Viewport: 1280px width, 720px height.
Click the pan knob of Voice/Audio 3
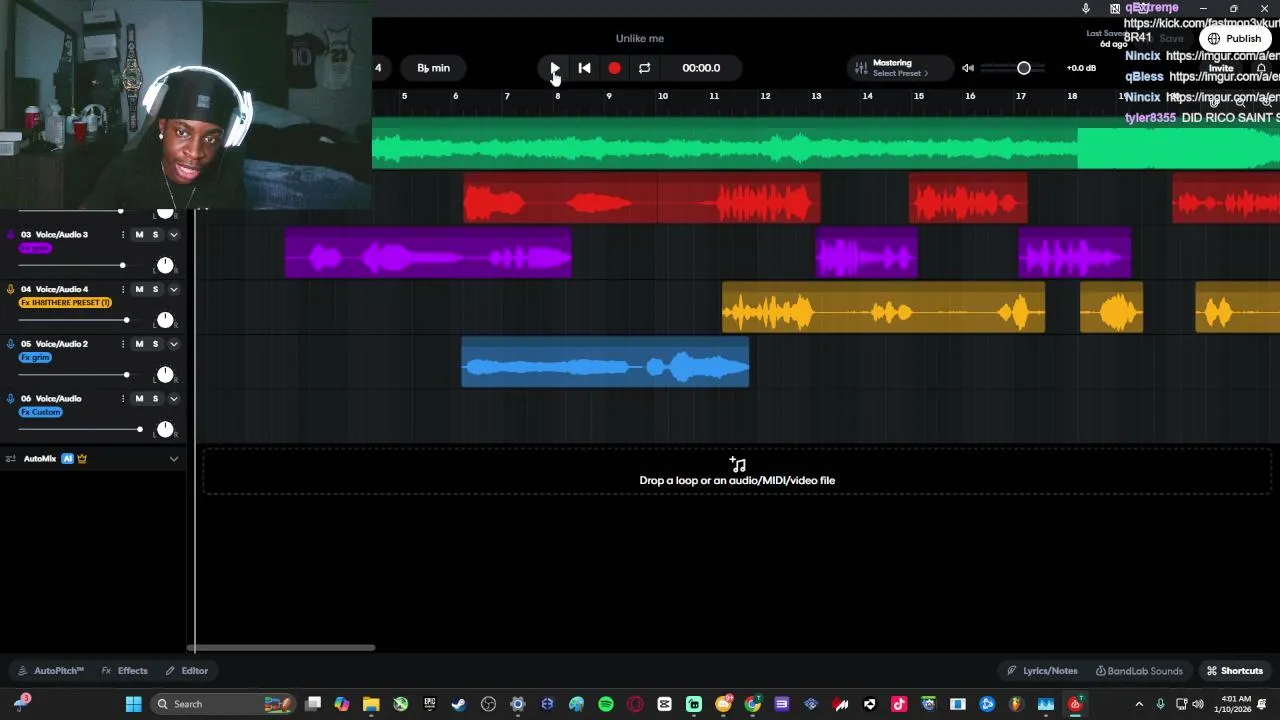point(165,265)
